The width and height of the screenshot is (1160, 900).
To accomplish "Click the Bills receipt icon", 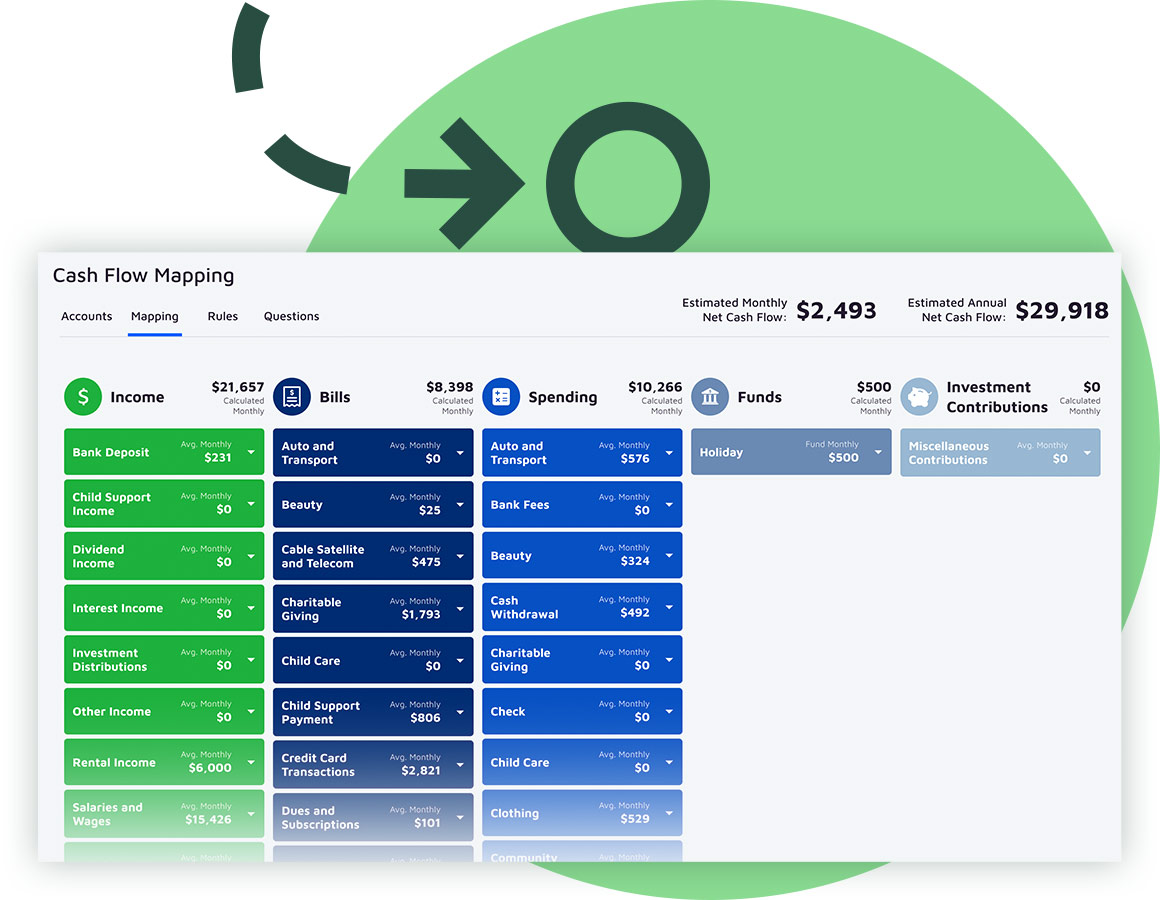I will click(292, 396).
